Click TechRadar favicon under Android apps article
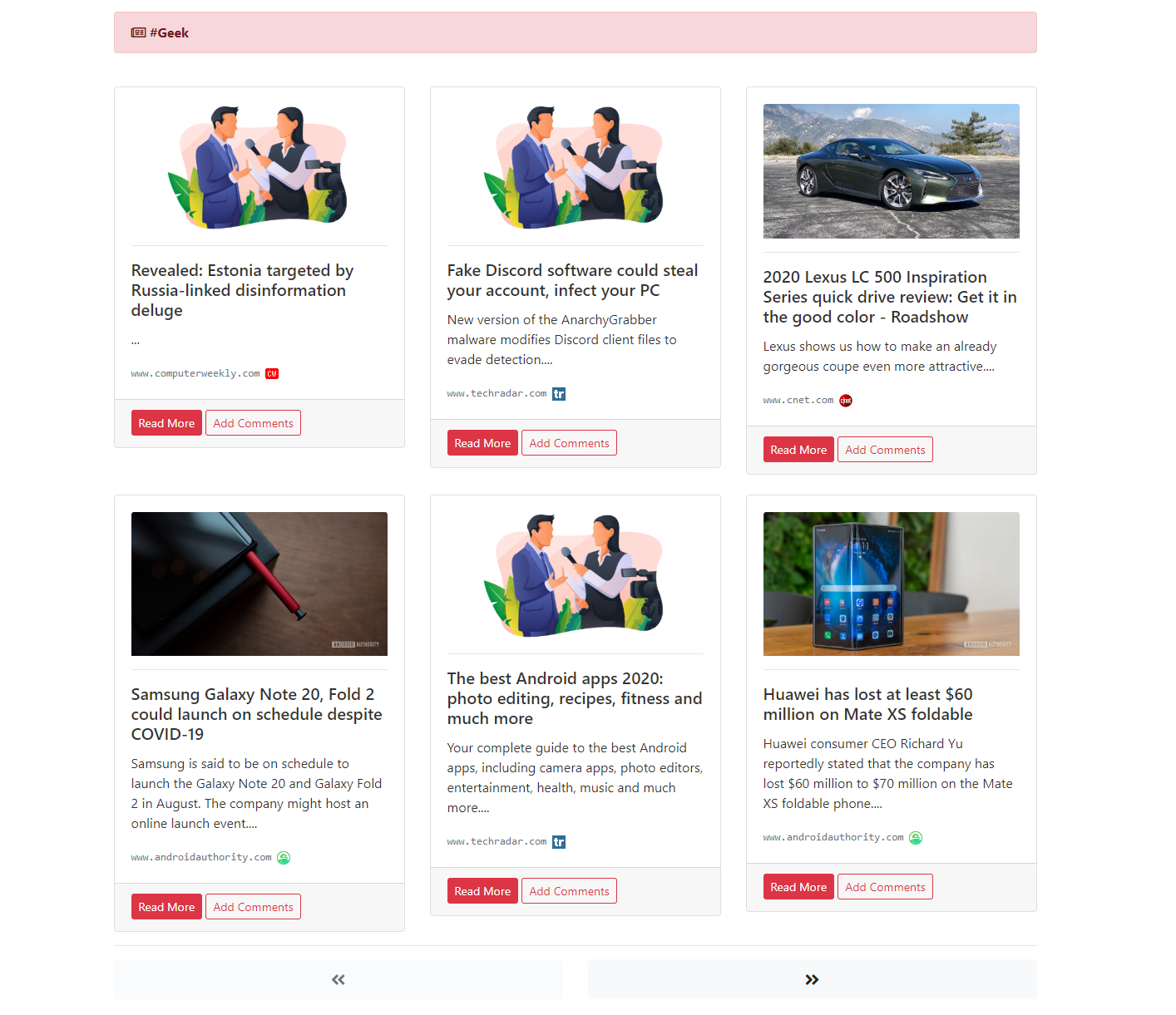 559,842
